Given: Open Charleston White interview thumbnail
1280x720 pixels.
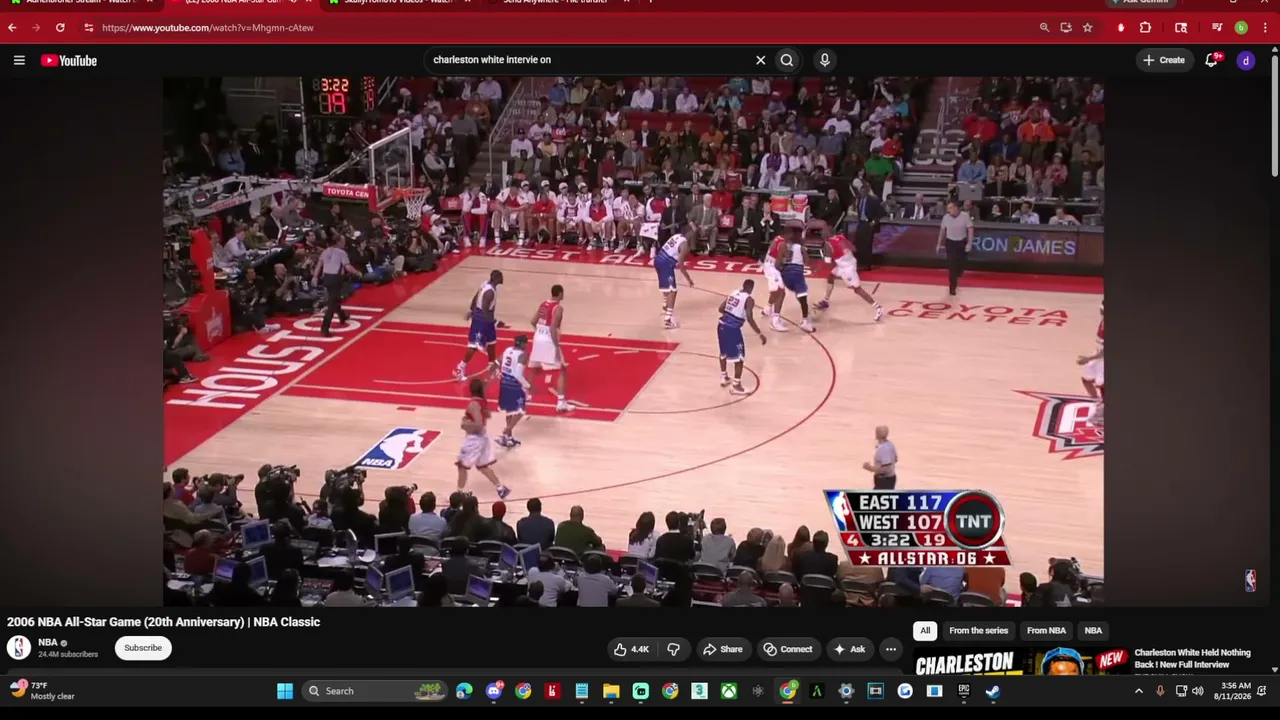Looking at the screenshot, I should pyautogui.click(x=1021, y=662).
